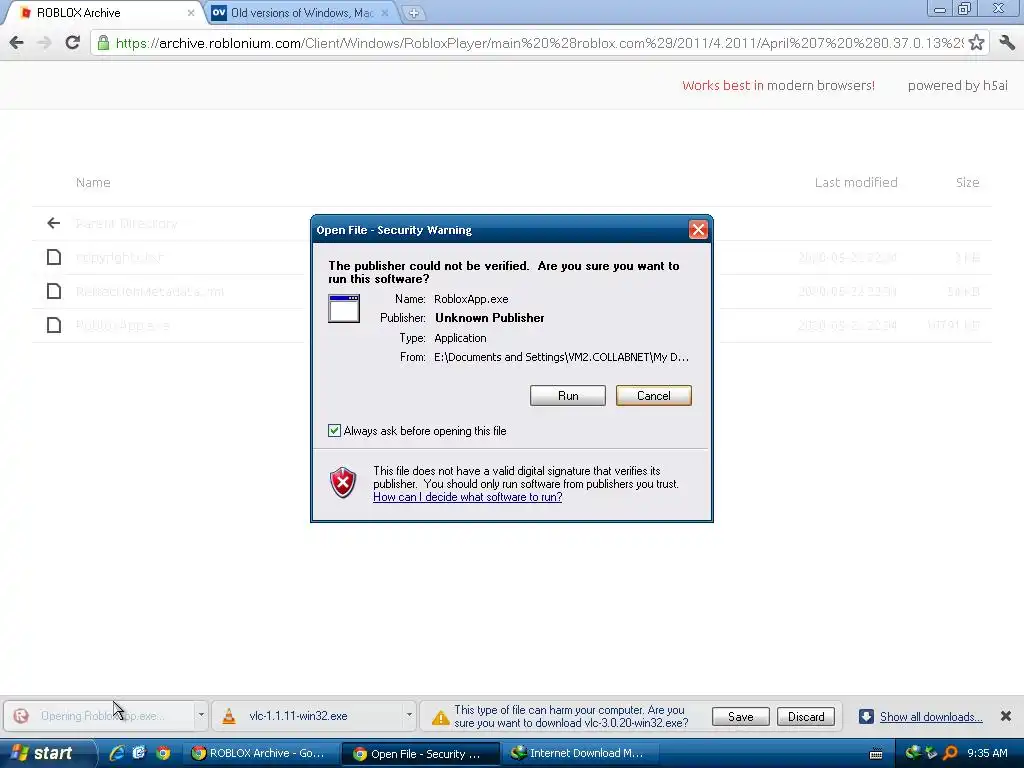
Task: Open the ROBLOX Archive taskbar window
Action: coord(259,753)
